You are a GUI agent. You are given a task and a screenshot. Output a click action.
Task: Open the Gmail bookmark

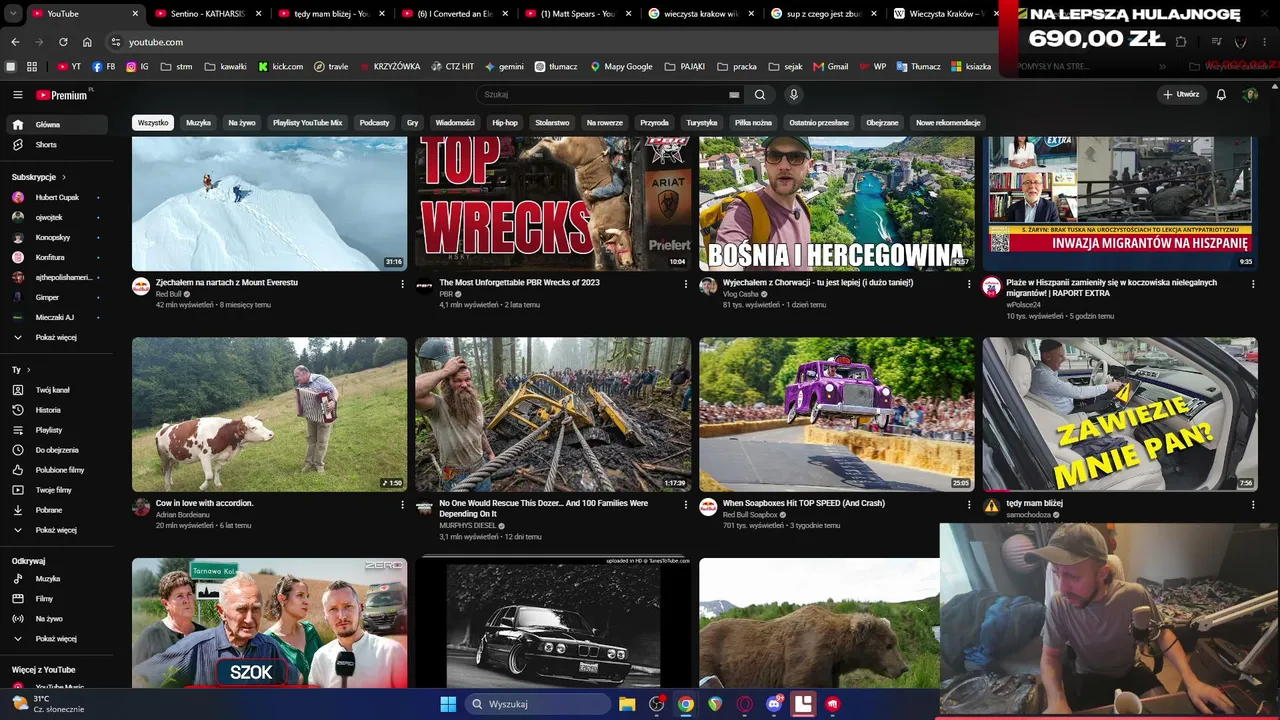pos(831,66)
